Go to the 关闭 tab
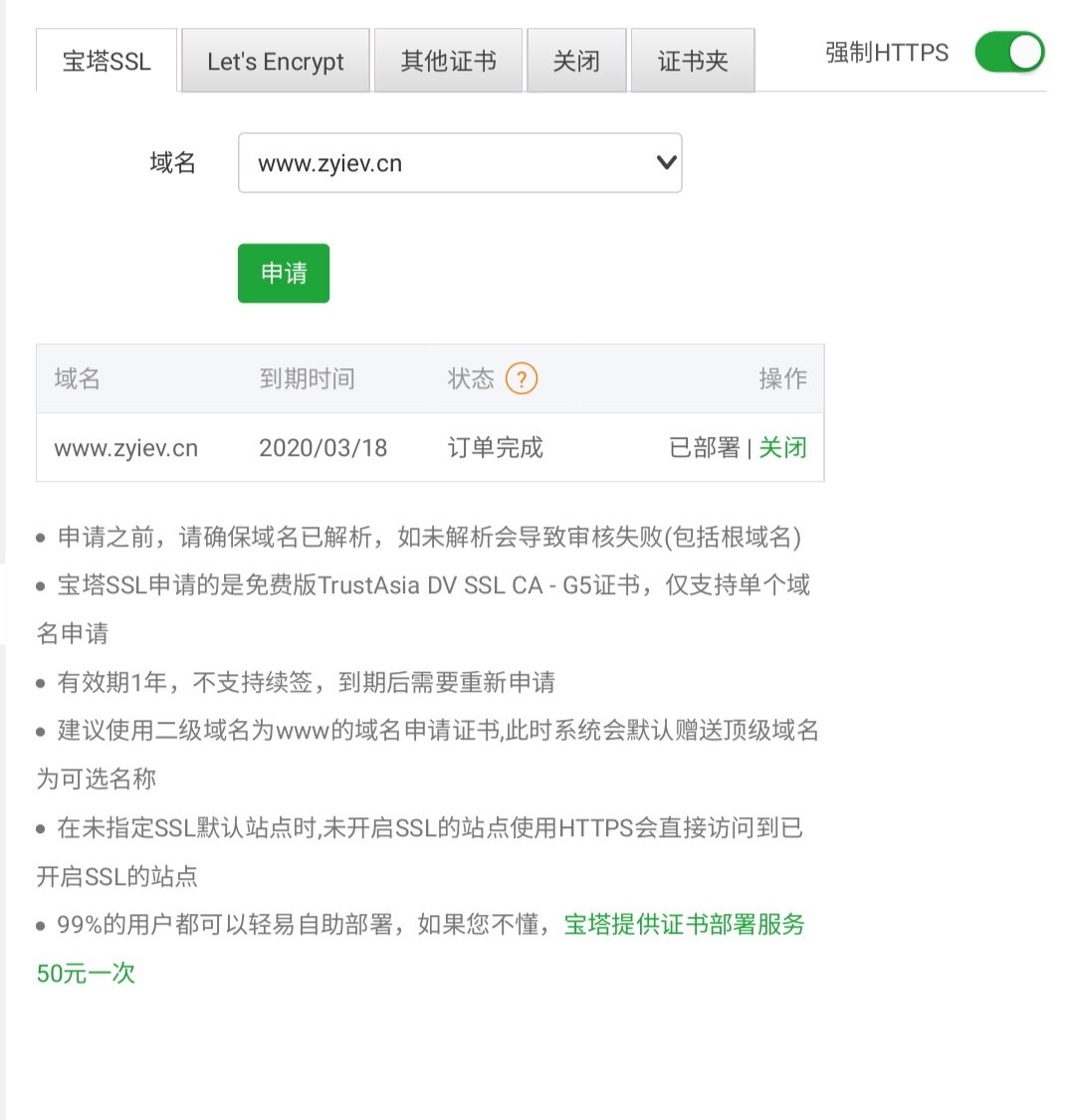This screenshot has width=1075, height=1120. coord(577,62)
